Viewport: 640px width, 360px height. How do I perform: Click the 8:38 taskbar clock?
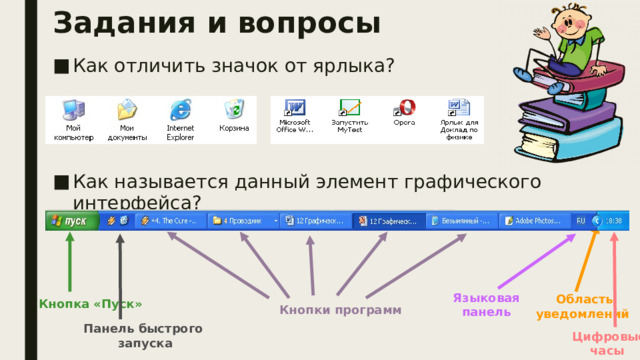pos(614,221)
